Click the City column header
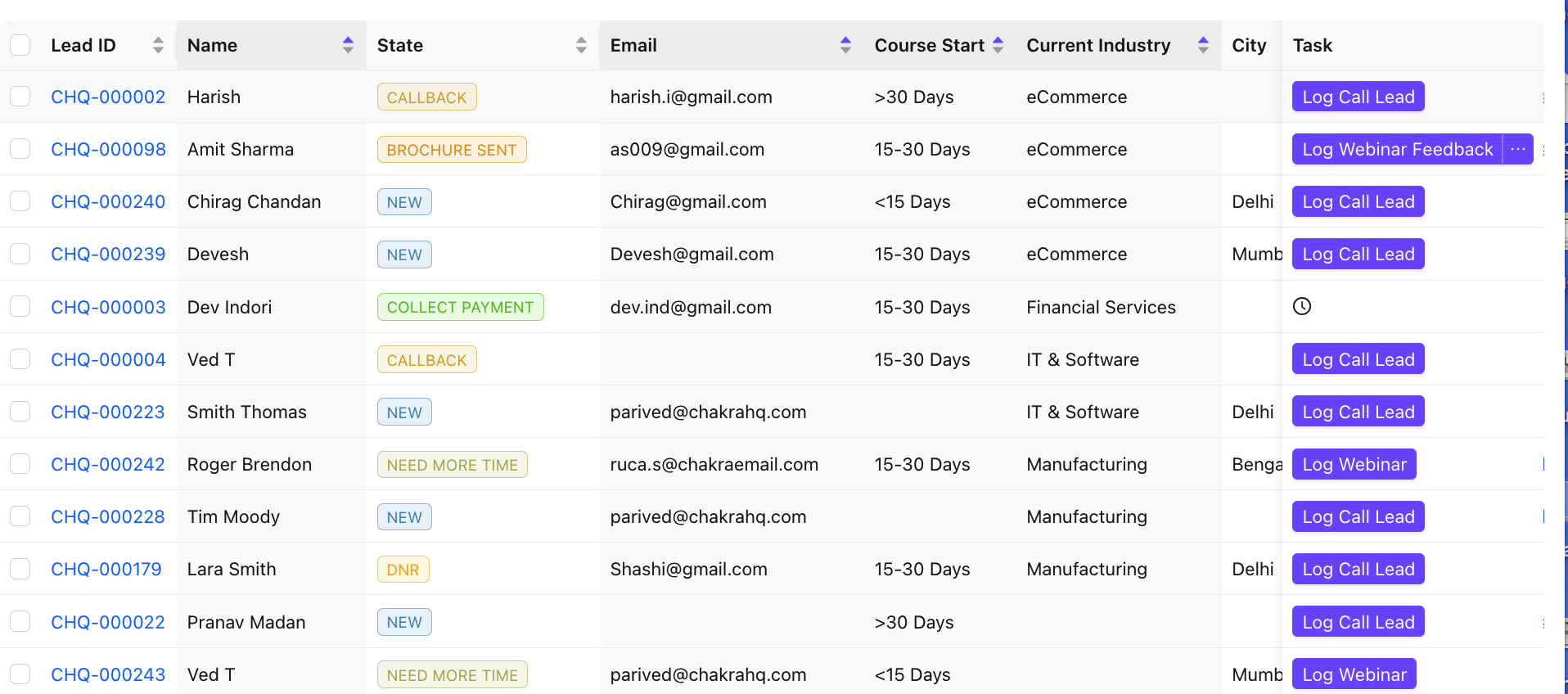This screenshot has height=694, width=1568. point(1249,46)
